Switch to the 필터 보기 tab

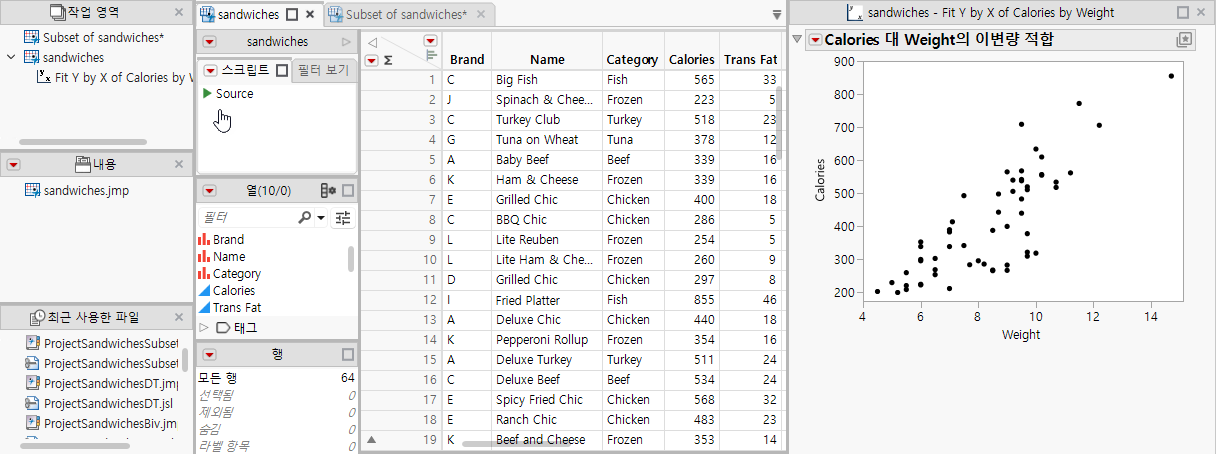coord(324,70)
